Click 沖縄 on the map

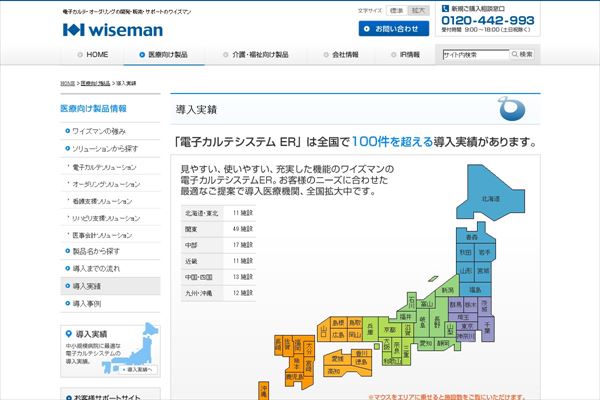coord(263,391)
